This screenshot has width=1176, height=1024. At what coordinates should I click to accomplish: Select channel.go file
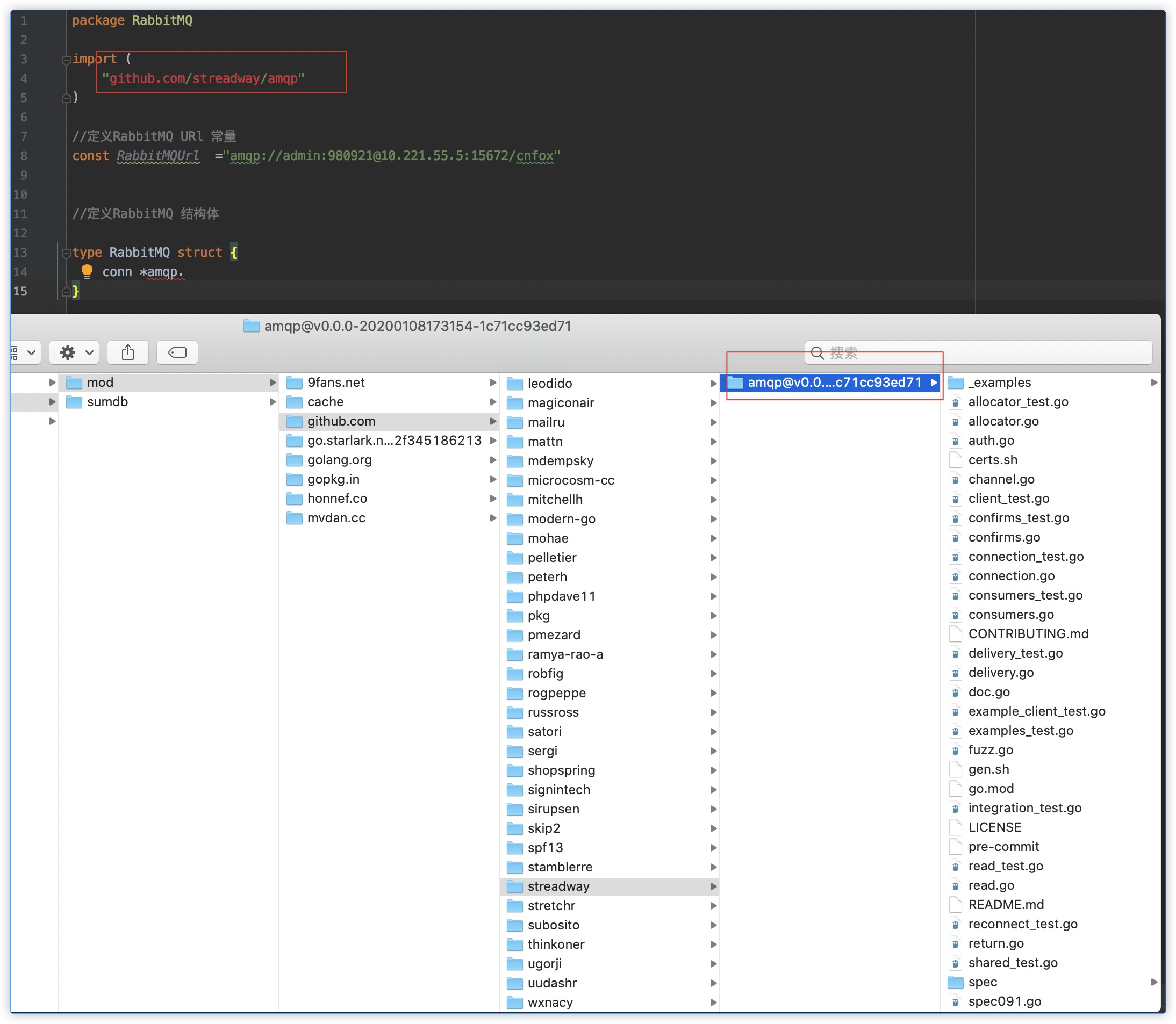click(1051, 479)
